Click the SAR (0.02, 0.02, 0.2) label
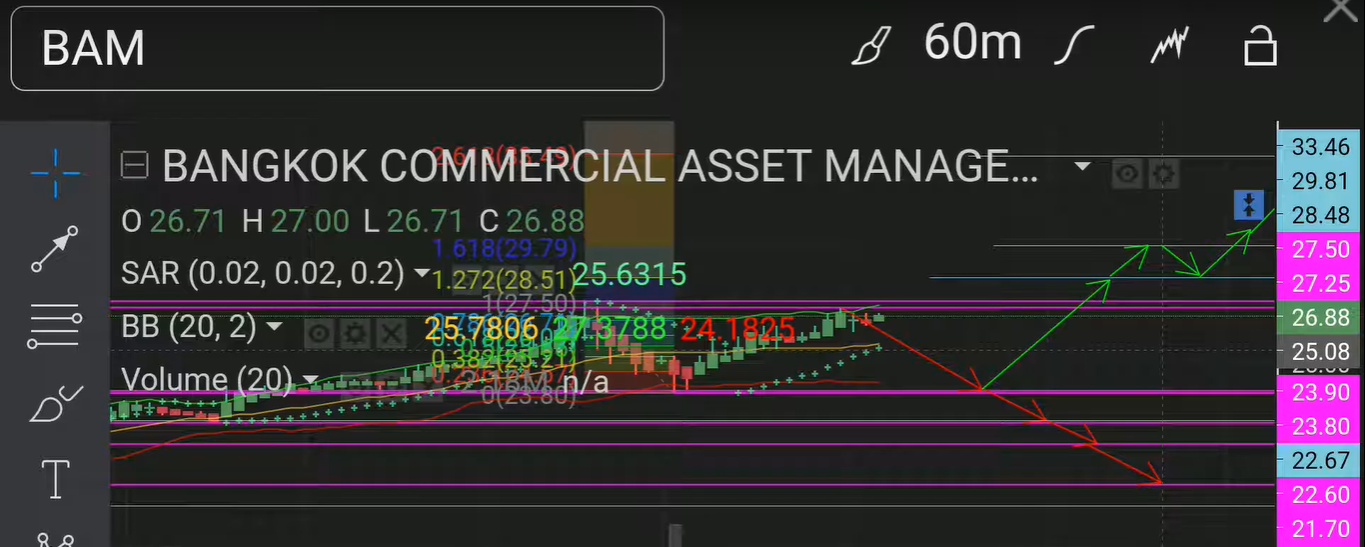The image size is (1365, 547). click(263, 272)
